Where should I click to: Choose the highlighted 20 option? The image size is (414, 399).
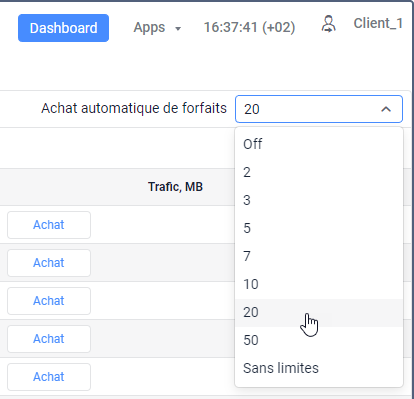(319, 312)
